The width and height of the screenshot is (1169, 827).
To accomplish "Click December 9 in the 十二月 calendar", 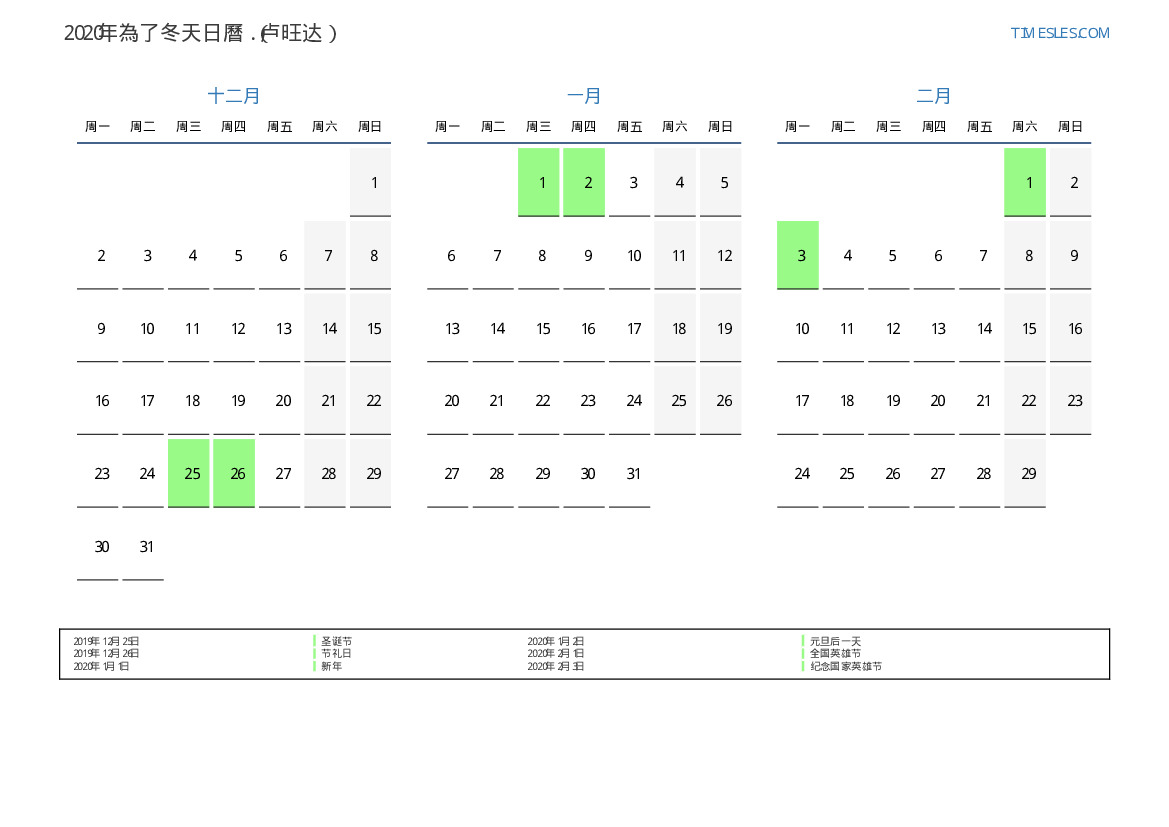I will (x=98, y=328).
